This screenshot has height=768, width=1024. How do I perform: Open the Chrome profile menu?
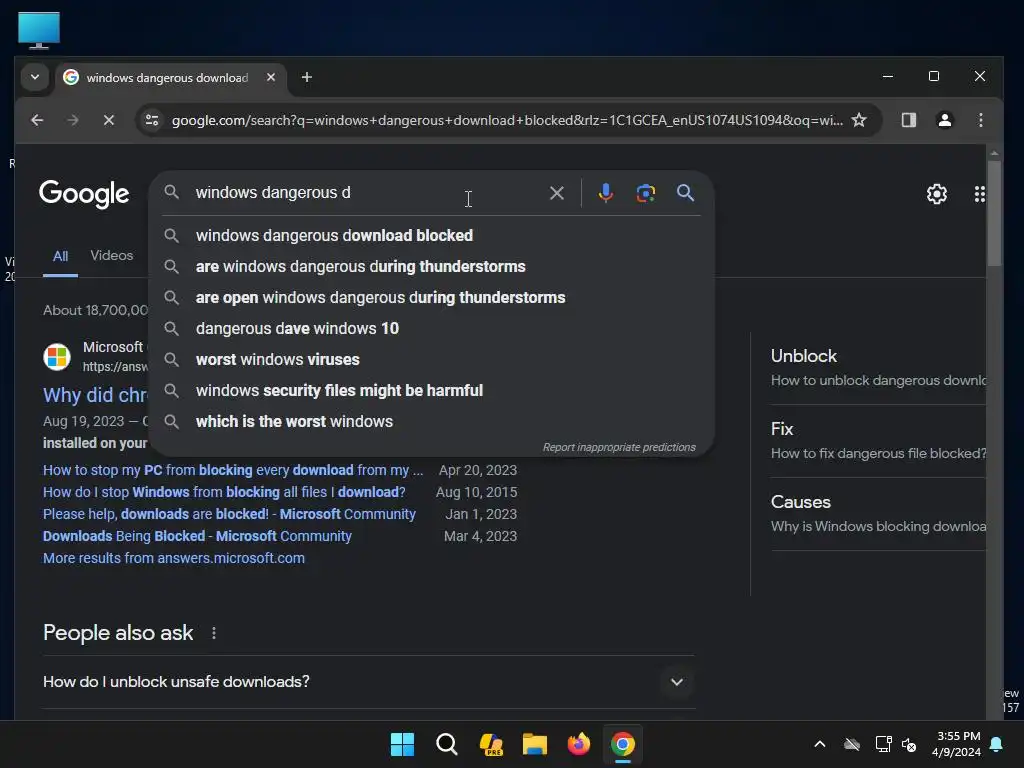944,120
